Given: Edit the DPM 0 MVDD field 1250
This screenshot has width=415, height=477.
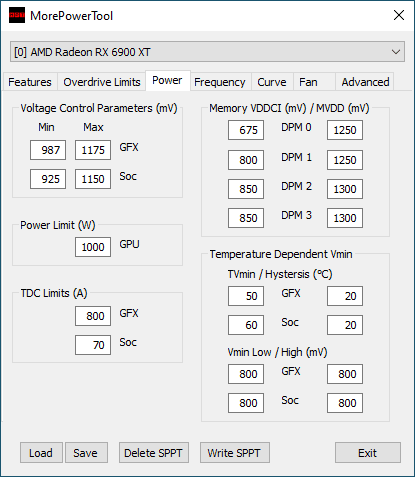Looking at the screenshot, I should [x=345, y=130].
